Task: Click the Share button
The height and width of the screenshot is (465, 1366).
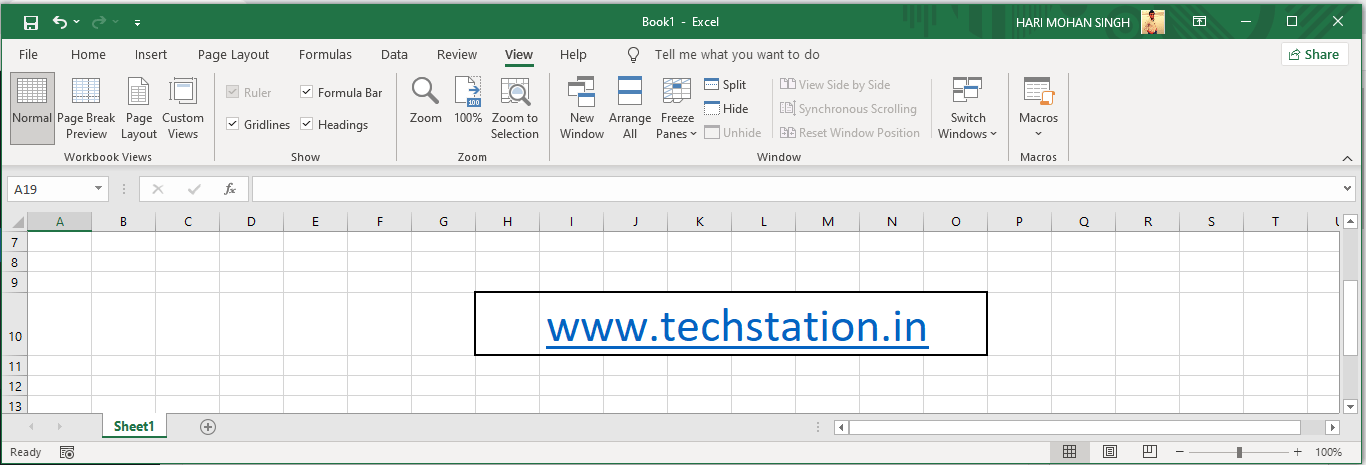Action: click(1314, 55)
